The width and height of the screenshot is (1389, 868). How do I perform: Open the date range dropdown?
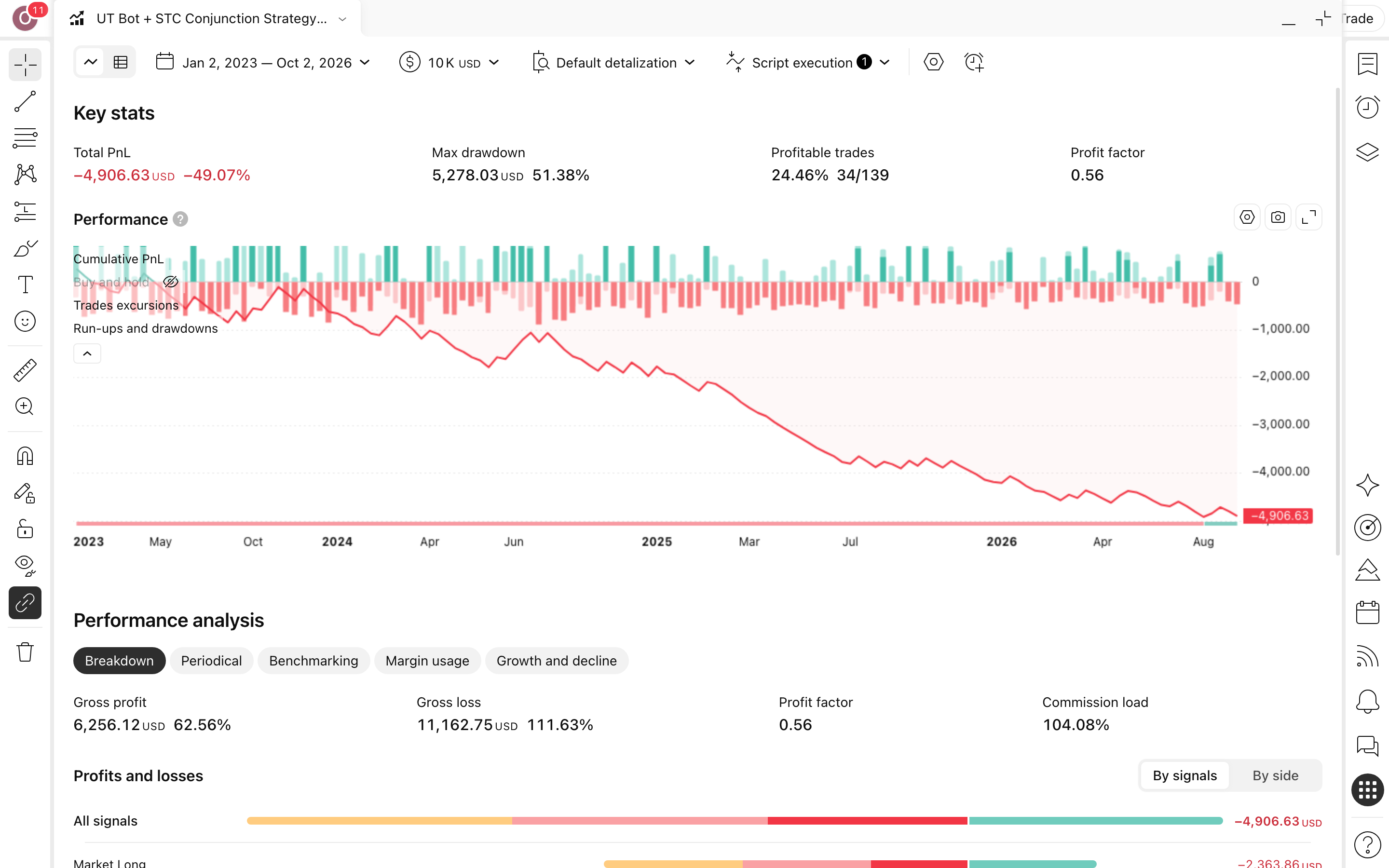tap(263, 62)
